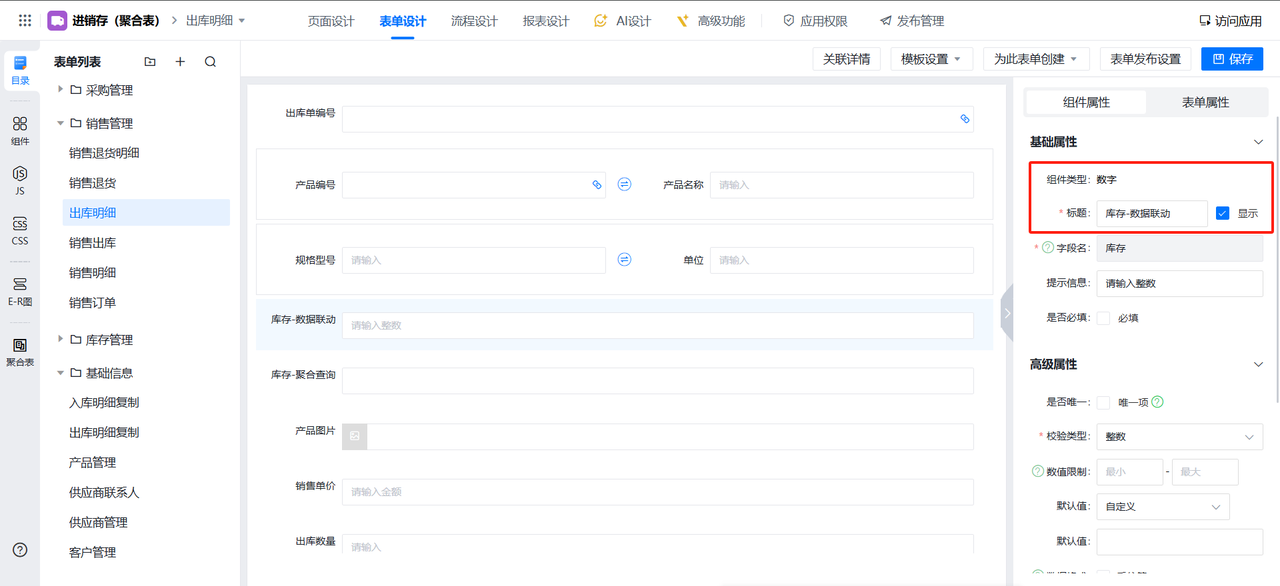Click the search icon in 表单列表

pos(210,62)
